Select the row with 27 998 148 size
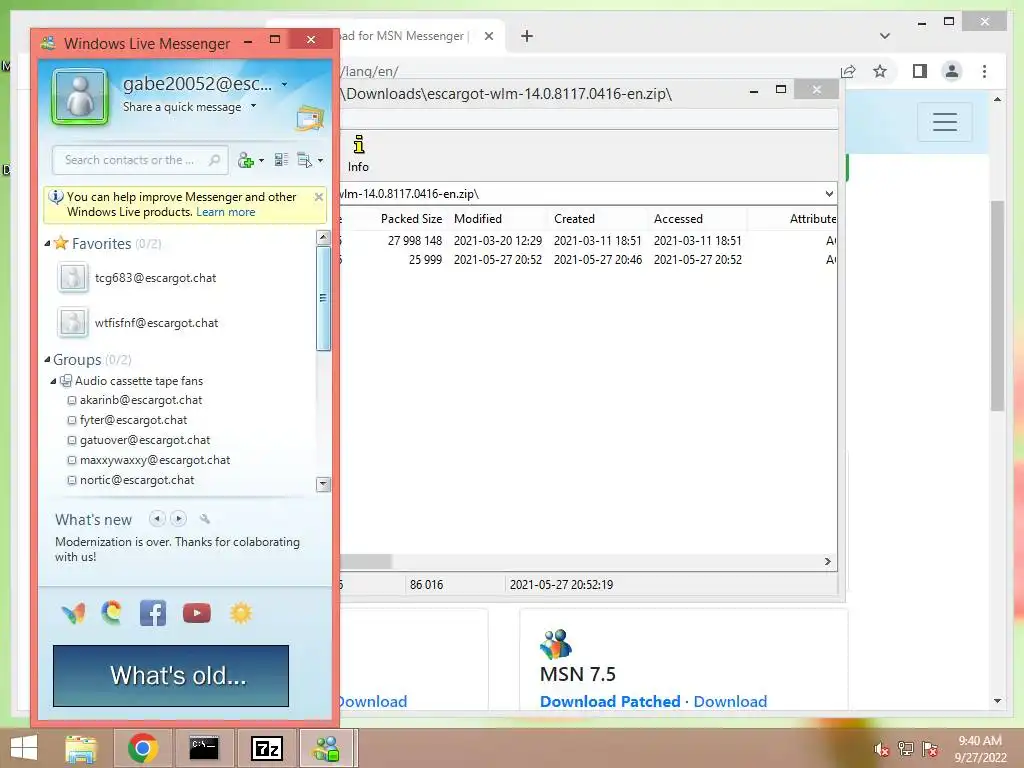The height and width of the screenshot is (768, 1024). click(588, 241)
